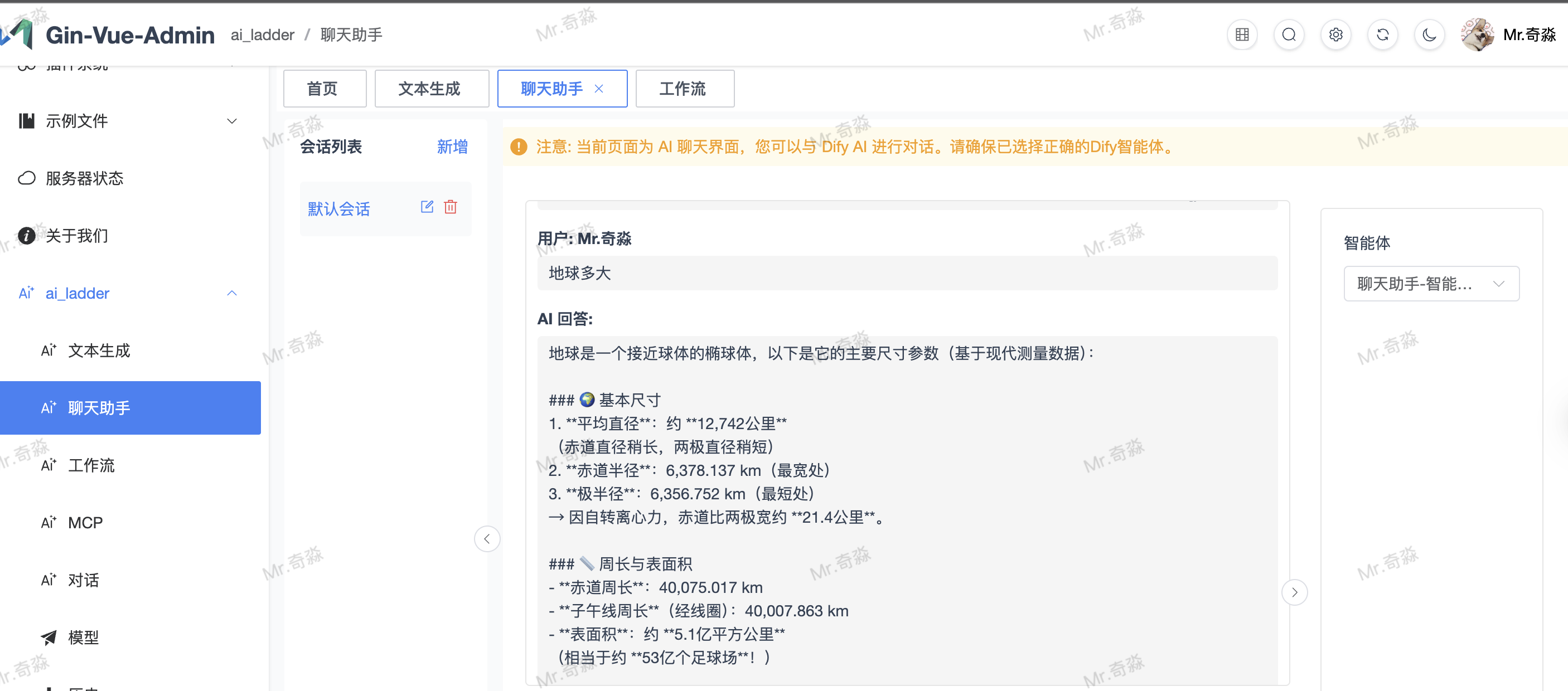The width and height of the screenshot is (1568, 691).
Task: Open the 服务器状态 sidebar item
Action: 85,178
